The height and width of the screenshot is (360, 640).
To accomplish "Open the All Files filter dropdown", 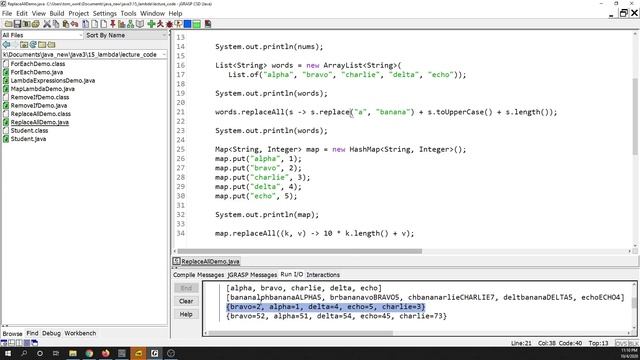I will [x=42, y=35].
